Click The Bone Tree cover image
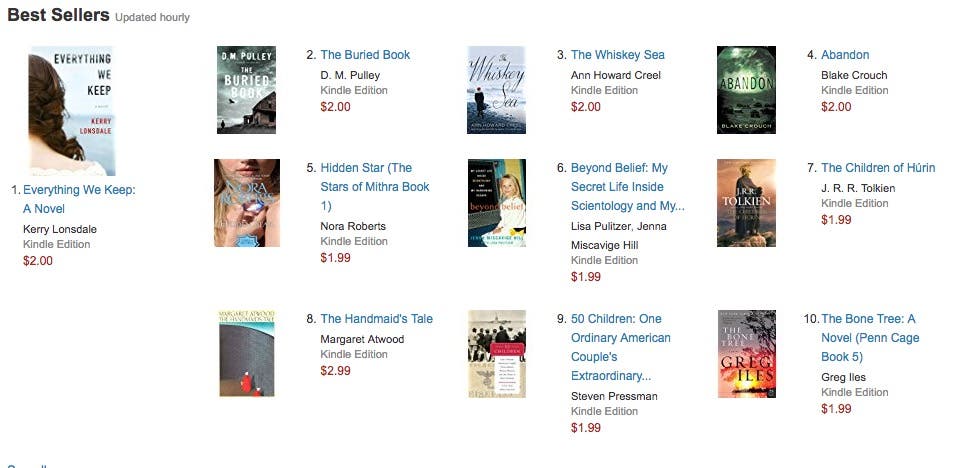Screen dimensions: 968x468 click(746, 353)
